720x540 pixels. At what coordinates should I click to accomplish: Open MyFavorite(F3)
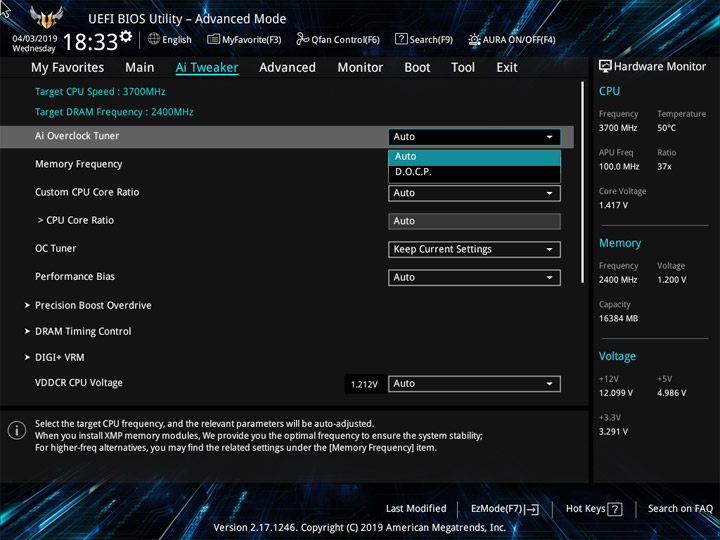click(244, 39)
